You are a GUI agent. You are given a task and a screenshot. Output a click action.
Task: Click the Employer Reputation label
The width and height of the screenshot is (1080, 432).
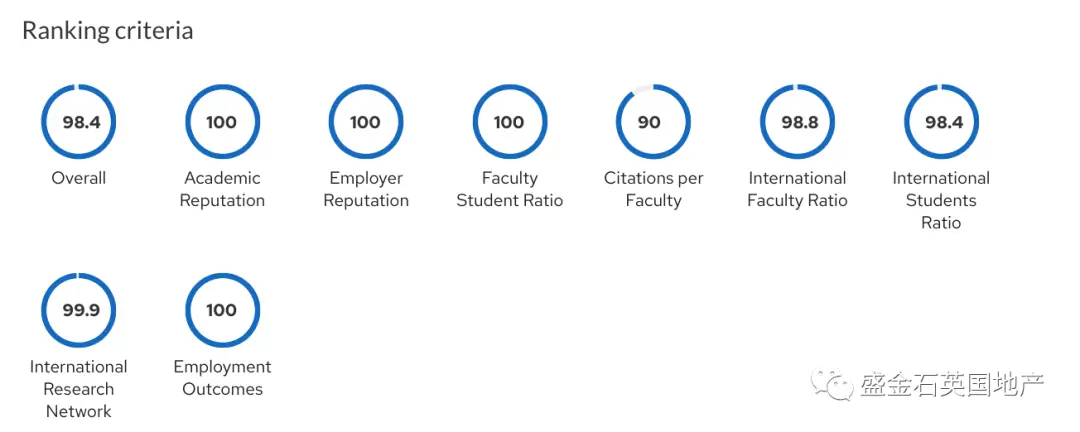tap(366, 189)
